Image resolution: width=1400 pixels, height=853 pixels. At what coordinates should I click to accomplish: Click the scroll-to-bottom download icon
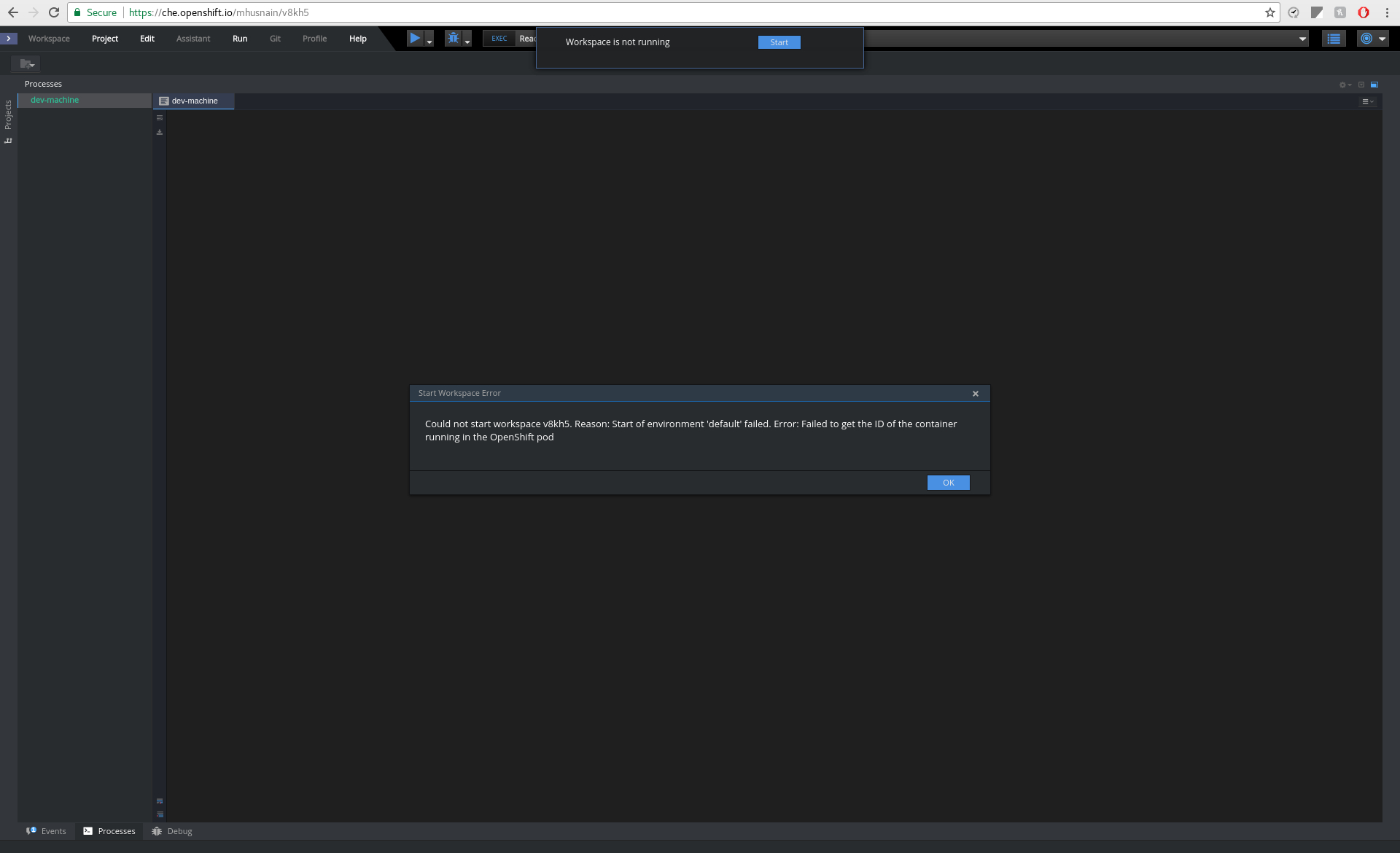pyautogui.click(x=160, y=132)
